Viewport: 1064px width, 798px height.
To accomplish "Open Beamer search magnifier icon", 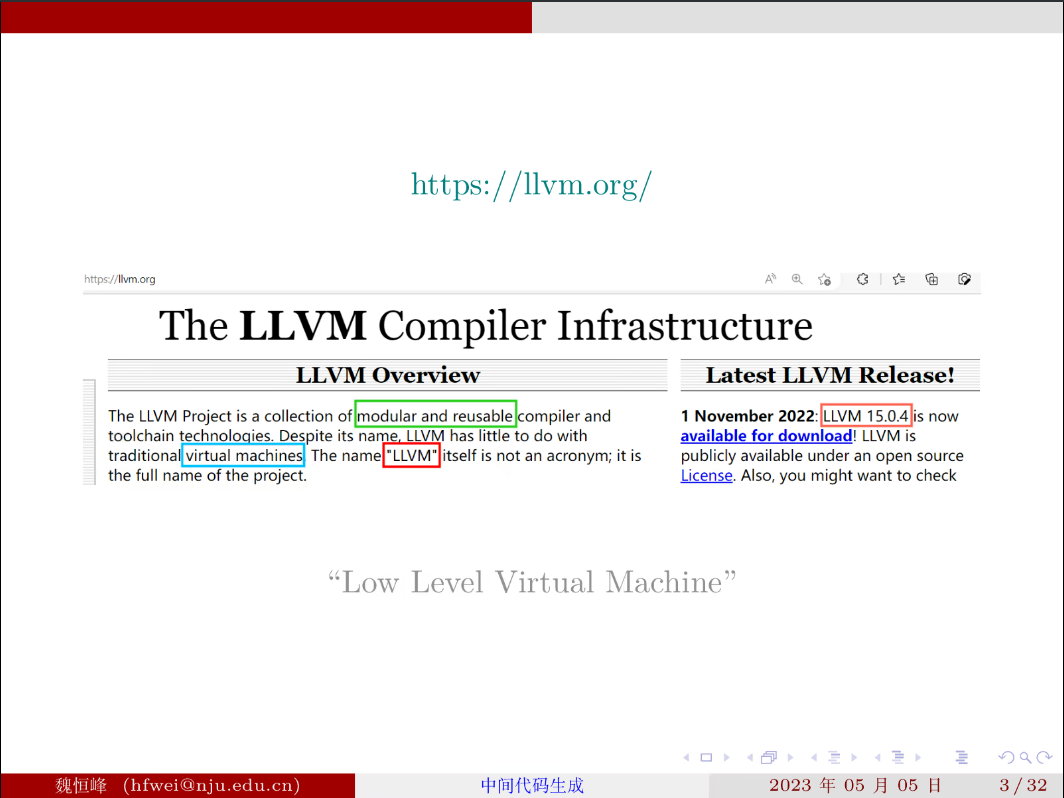I will pos(1025,757).
